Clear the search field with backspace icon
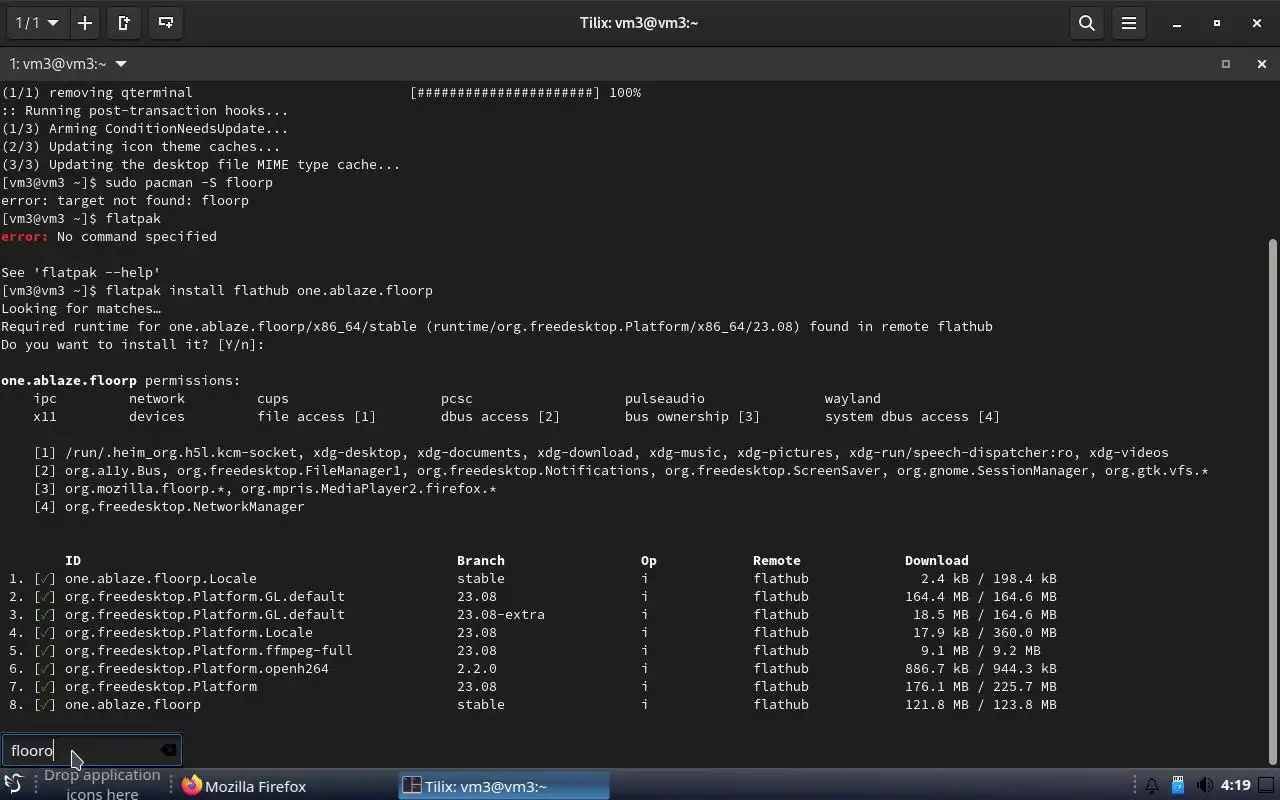This screenshot has width=1280, height=800. coord(168,750)
